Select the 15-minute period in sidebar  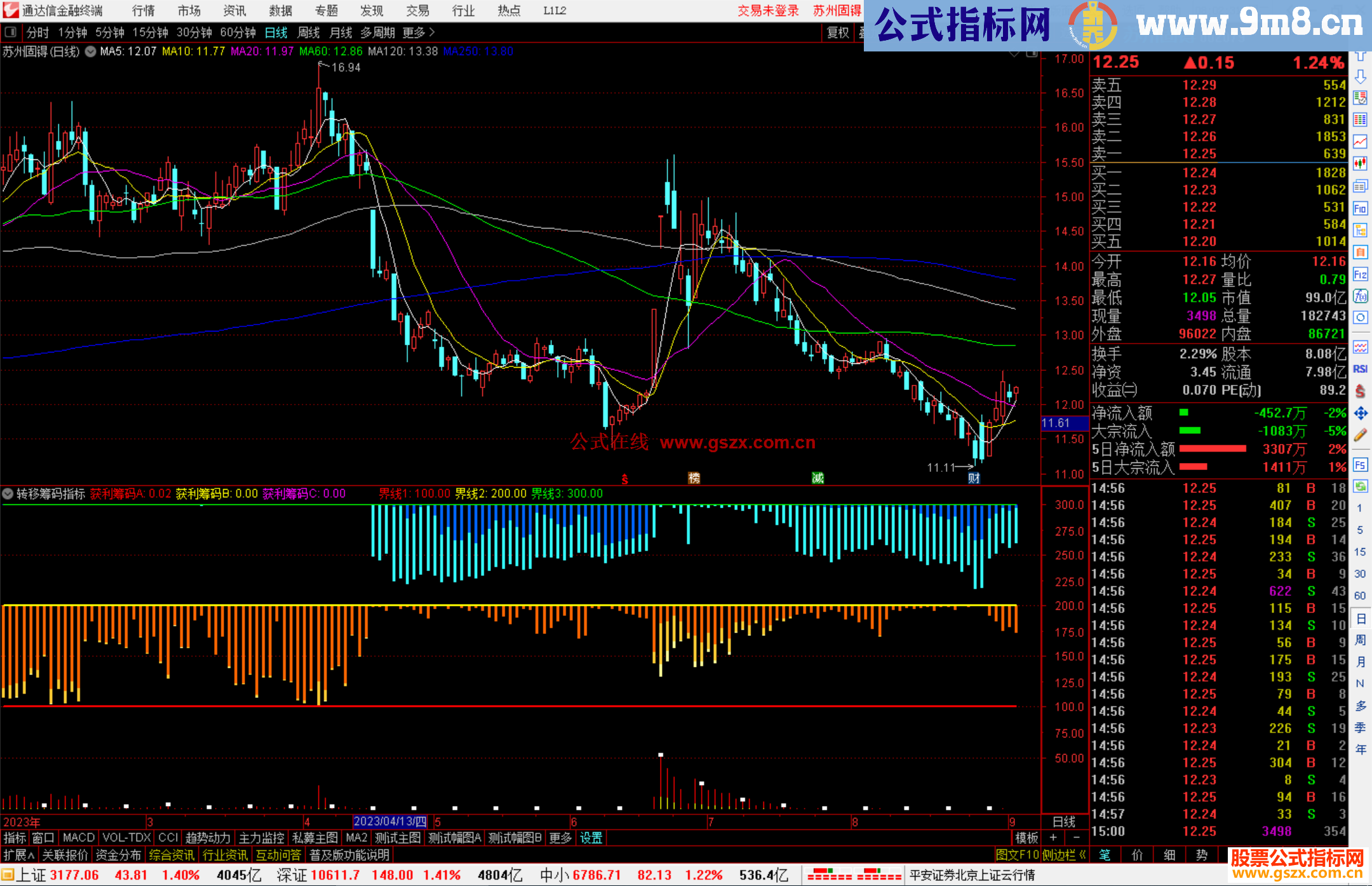[x=1360, y=552]
